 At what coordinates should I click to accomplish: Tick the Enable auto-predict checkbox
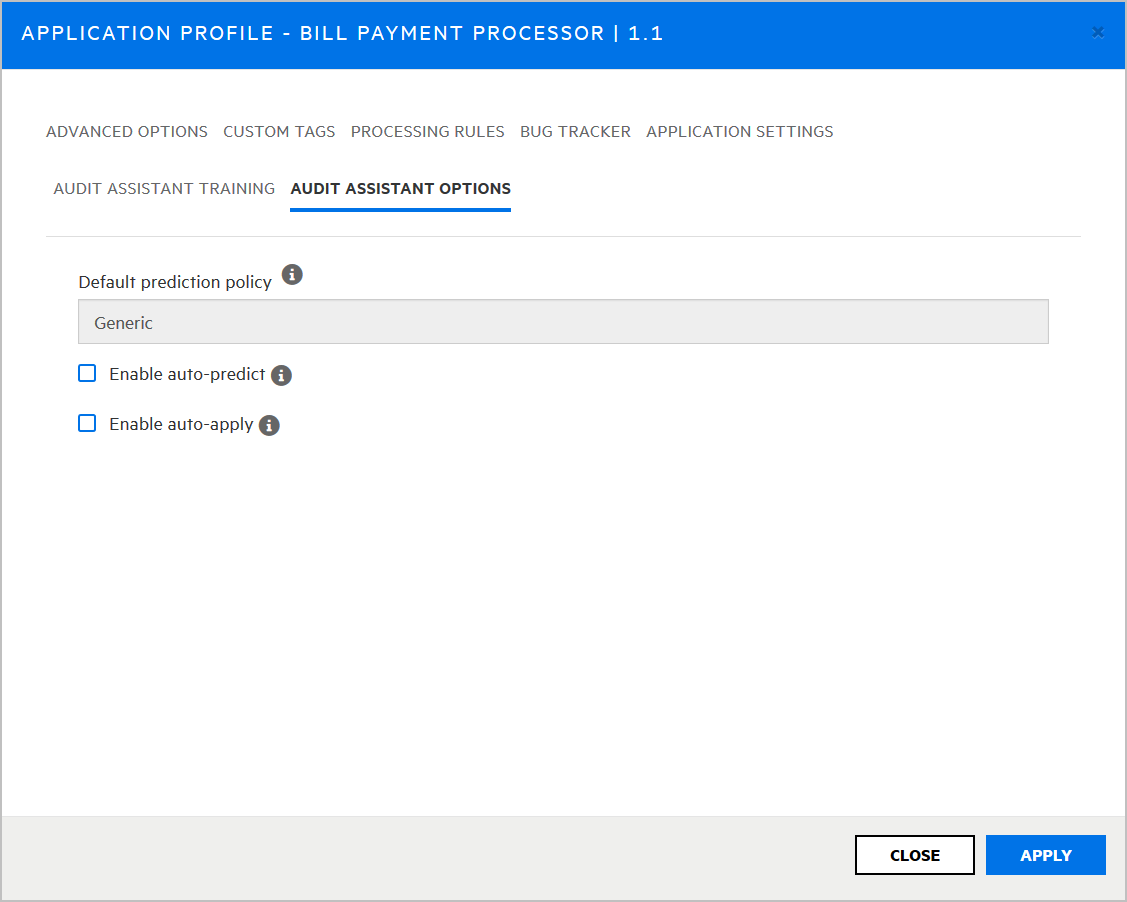click(88, 374)
